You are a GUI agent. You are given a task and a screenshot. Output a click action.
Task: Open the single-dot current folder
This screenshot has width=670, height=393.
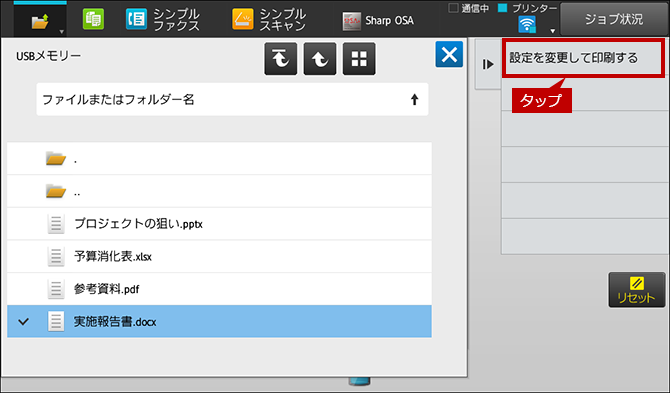(219, 159)
